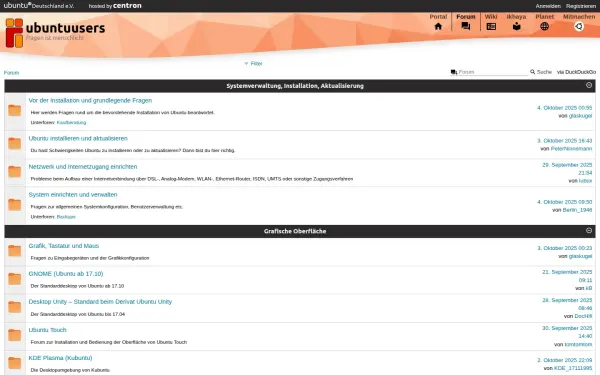Open Vor der Installation und grundlegende Fragen
This screenshot has height=375, width=600.
[x=90, y=100]
